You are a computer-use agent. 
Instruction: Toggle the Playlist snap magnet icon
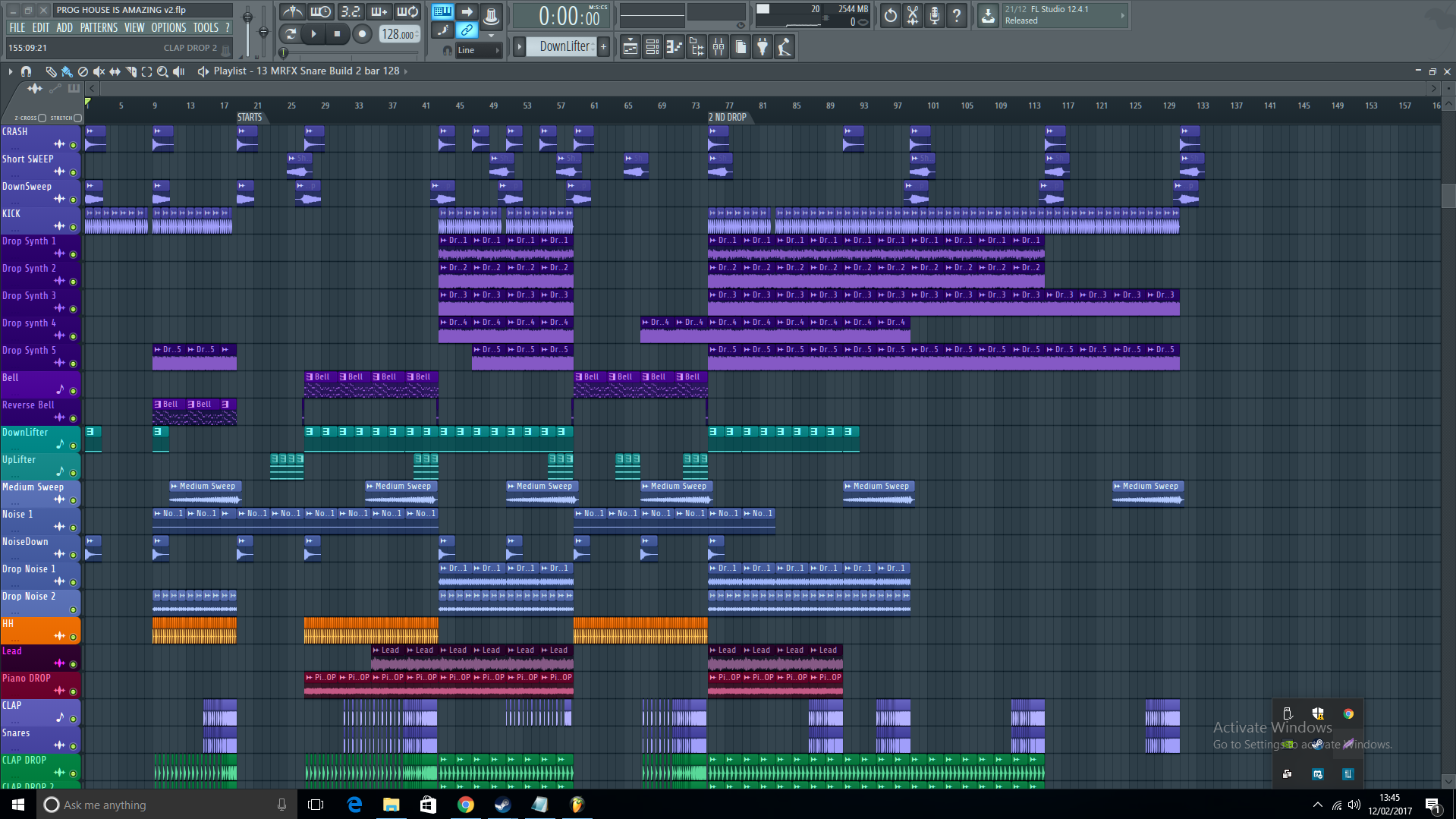[27, 71]
